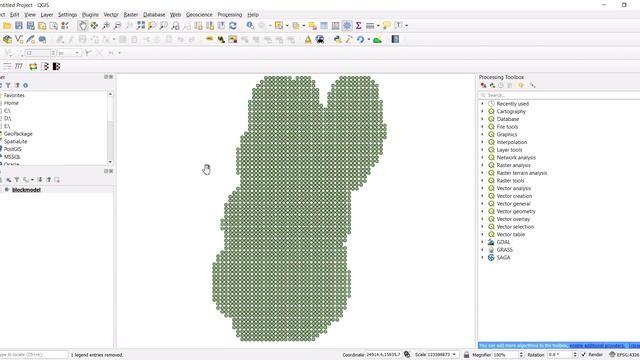Select the Zoom In magnifier tool

click(106, 26)
